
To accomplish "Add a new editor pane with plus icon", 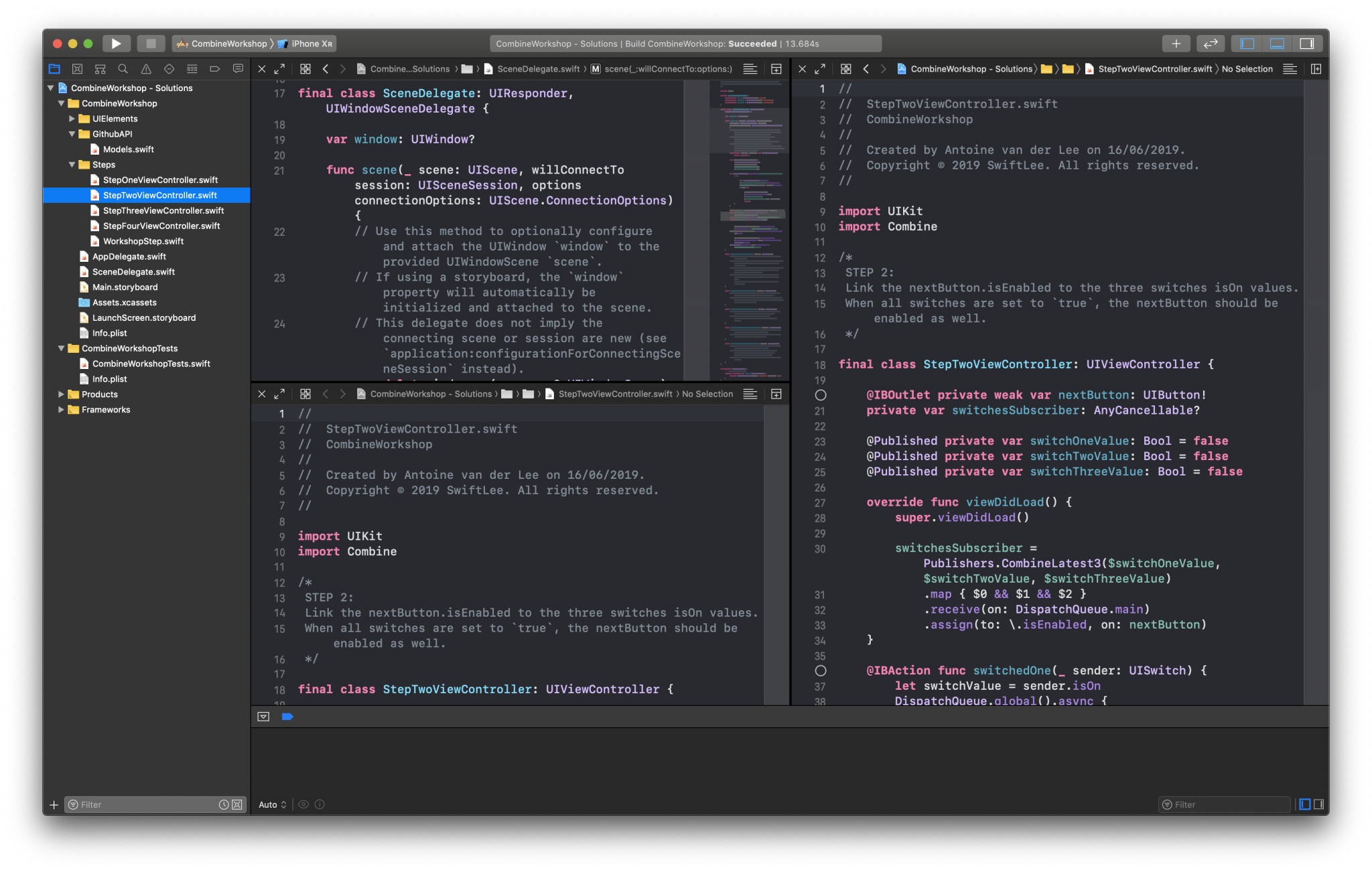I will pyautogui.click(x=1176, y=43).
